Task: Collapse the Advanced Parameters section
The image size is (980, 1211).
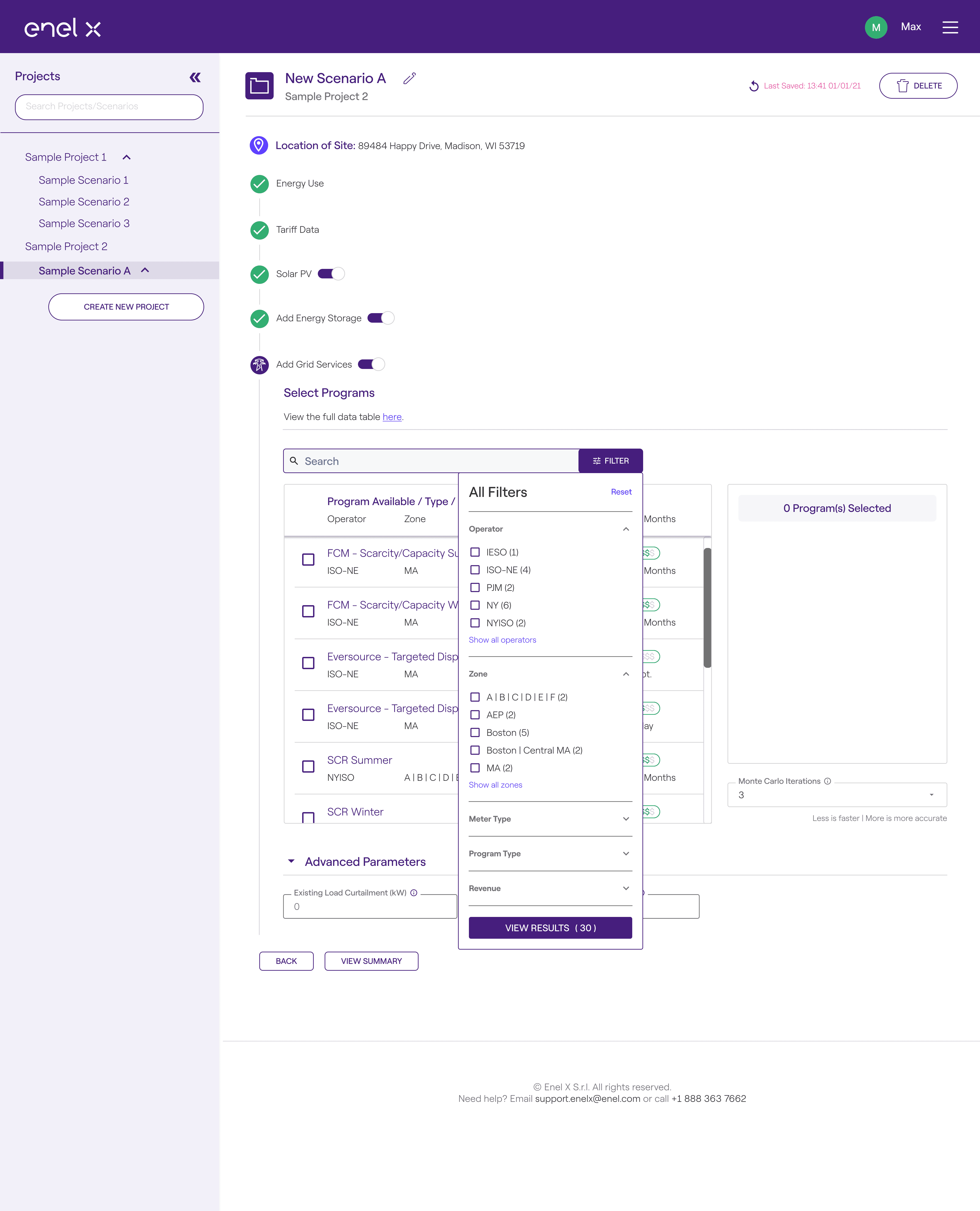Action: click(291, 862)
